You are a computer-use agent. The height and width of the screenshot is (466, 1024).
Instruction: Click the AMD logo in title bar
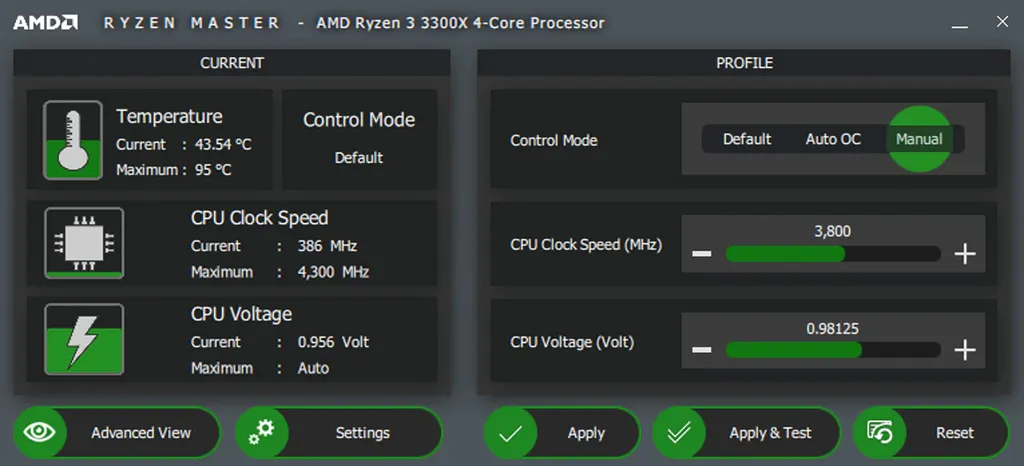(45, 22)
